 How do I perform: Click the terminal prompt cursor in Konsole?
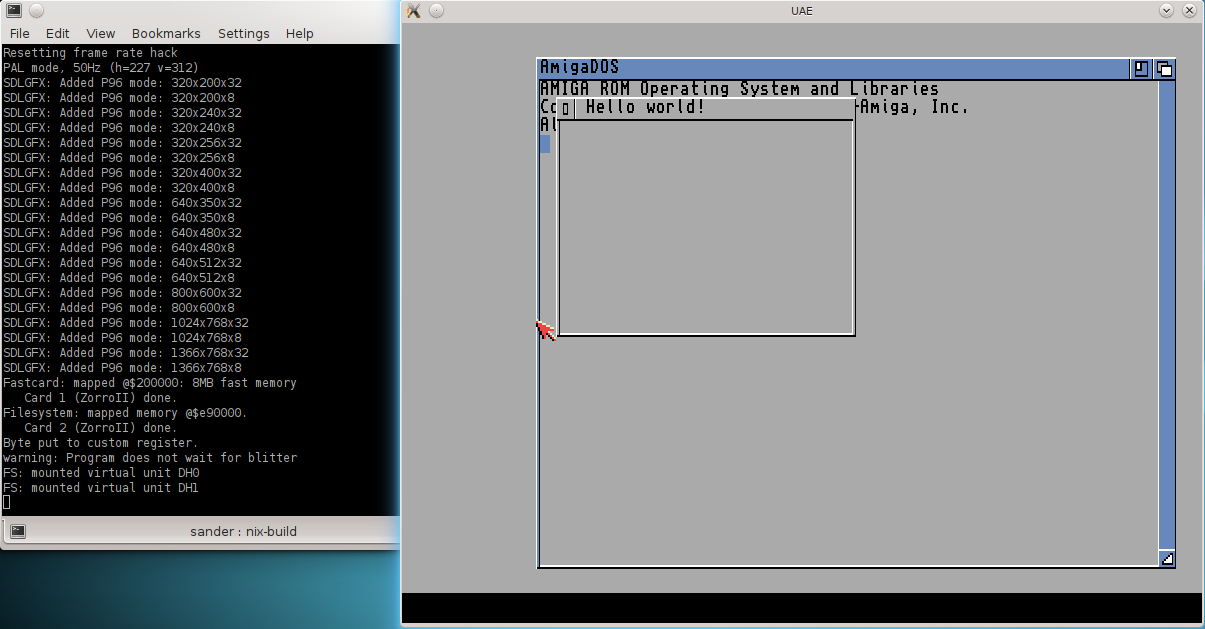tap(5, 501)
